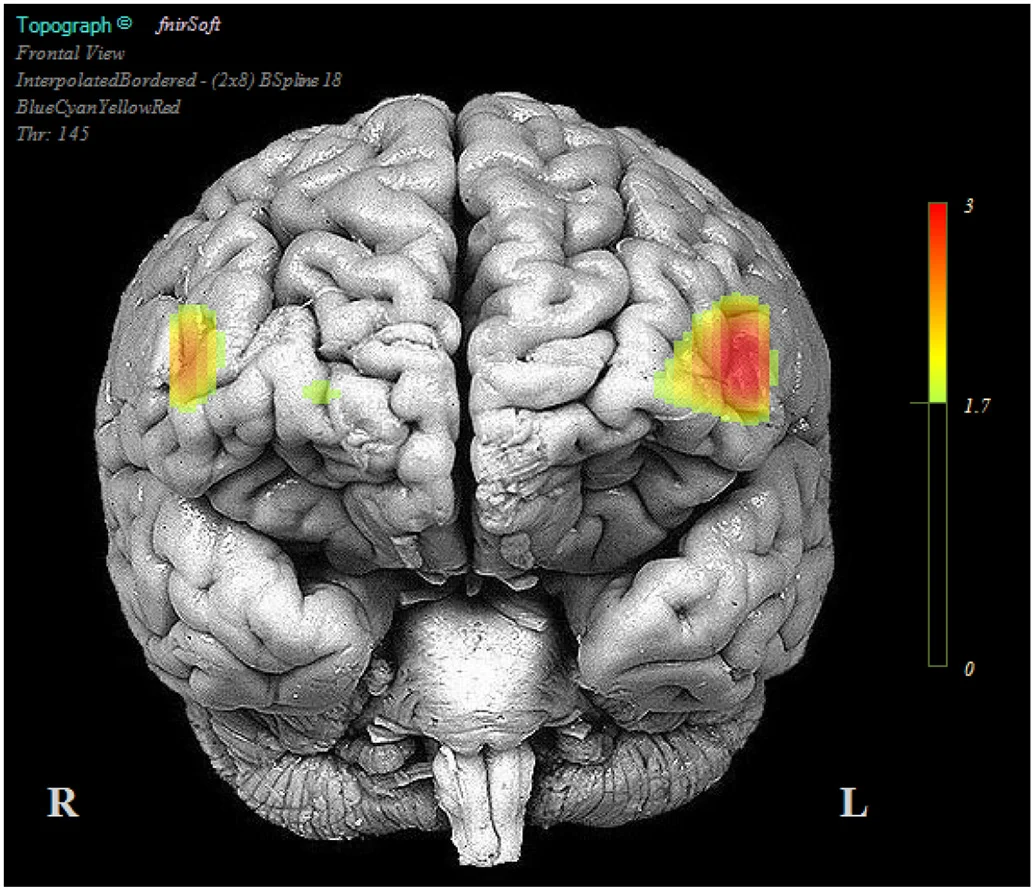Click the colorbar minimum value 0

[x=969, y=669]
